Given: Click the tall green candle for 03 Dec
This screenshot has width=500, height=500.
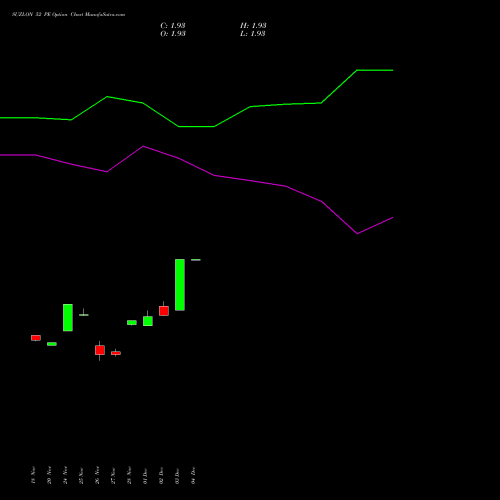Looking at the screenshot, I should (180, 285).
